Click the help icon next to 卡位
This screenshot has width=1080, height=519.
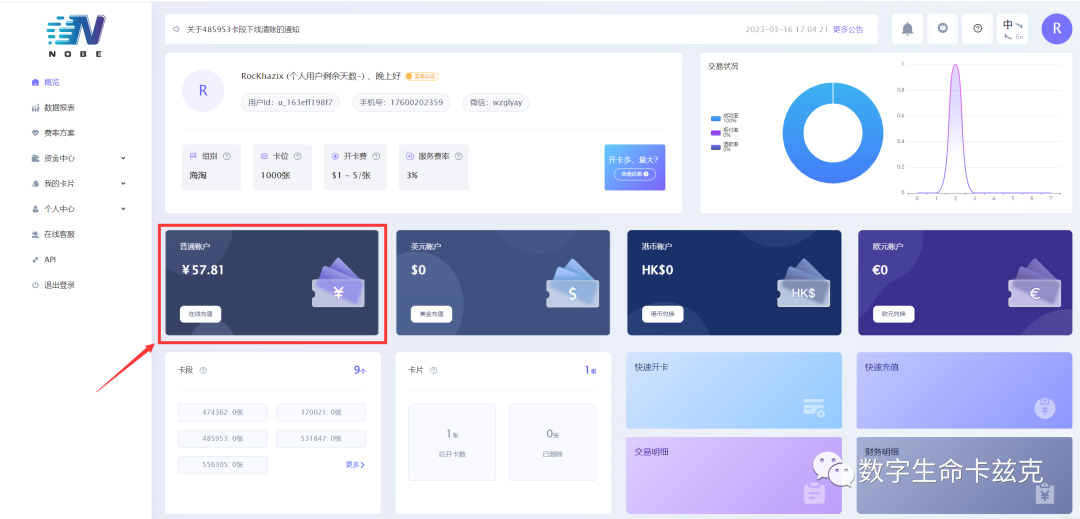[x=296, y=156]
